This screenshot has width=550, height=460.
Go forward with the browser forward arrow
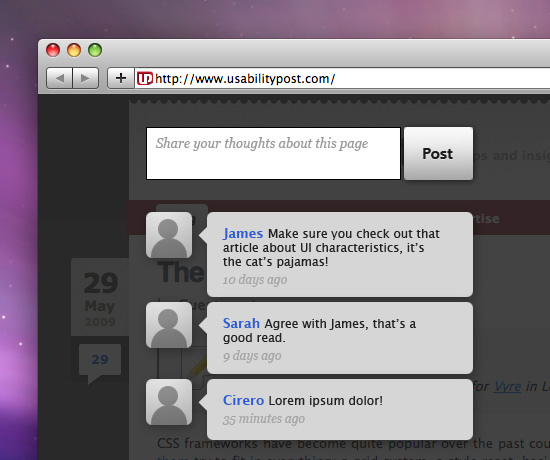pos(86,78)
